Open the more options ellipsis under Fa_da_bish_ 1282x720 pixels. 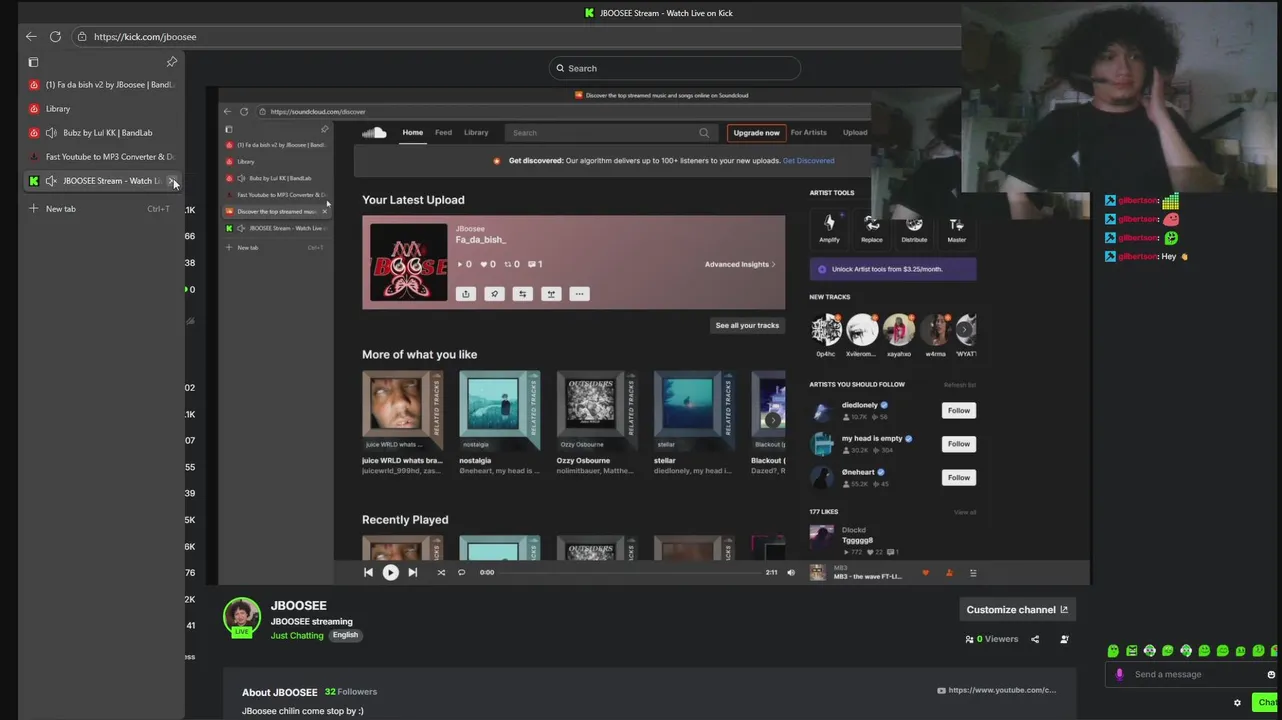(x=579, y=294)
